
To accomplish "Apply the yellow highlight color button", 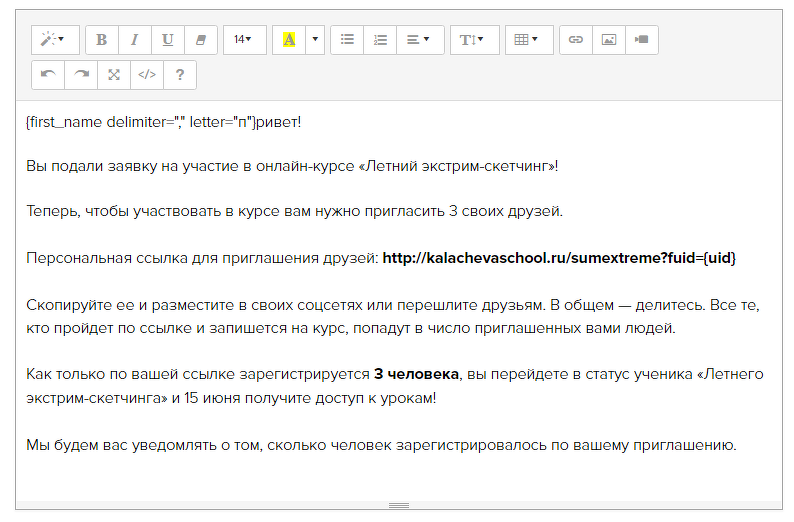I will click(289, 40).
